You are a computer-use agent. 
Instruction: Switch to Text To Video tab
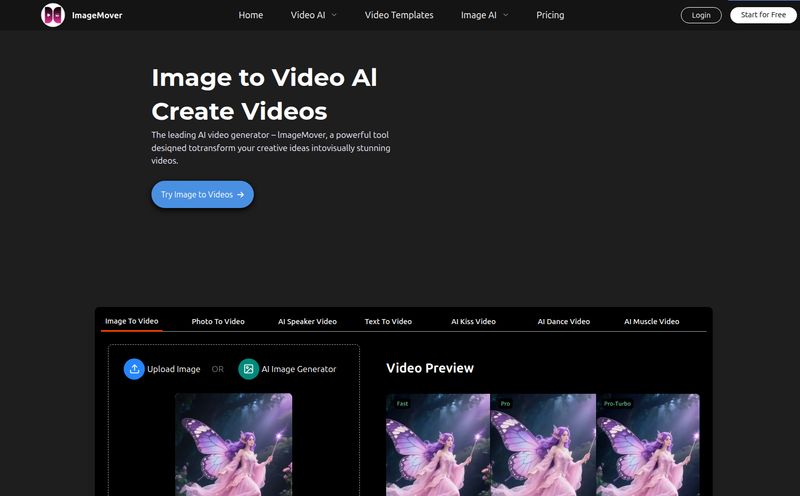pyautogui.click(x=388, y=321)
